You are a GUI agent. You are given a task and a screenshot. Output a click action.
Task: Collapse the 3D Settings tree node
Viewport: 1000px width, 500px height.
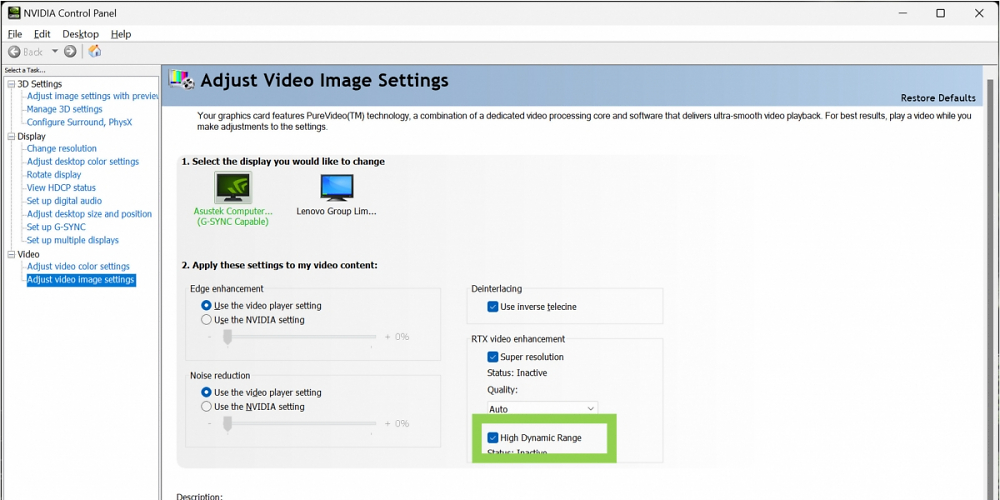pyautogui.click(x=11, y=84)
